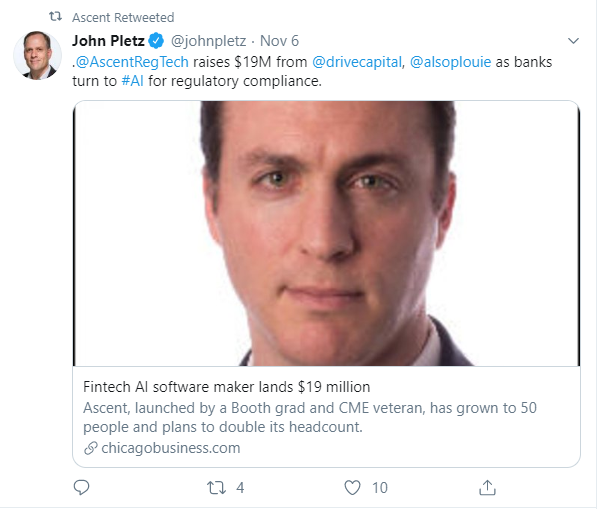Open the John Pletz display name
Viewport: 597px width, 509px height.
pyautogui.click(x=108, y=41)
